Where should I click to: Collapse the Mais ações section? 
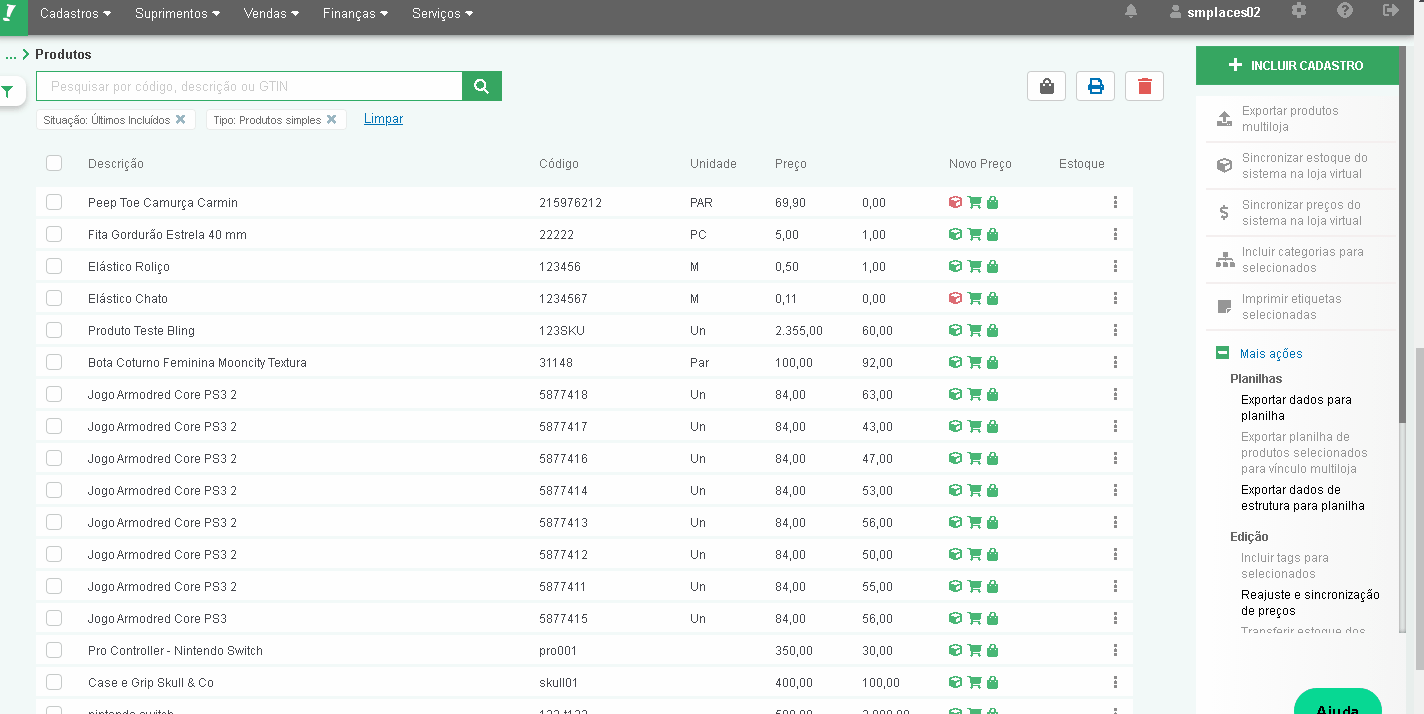click(x=1222, y=353)
